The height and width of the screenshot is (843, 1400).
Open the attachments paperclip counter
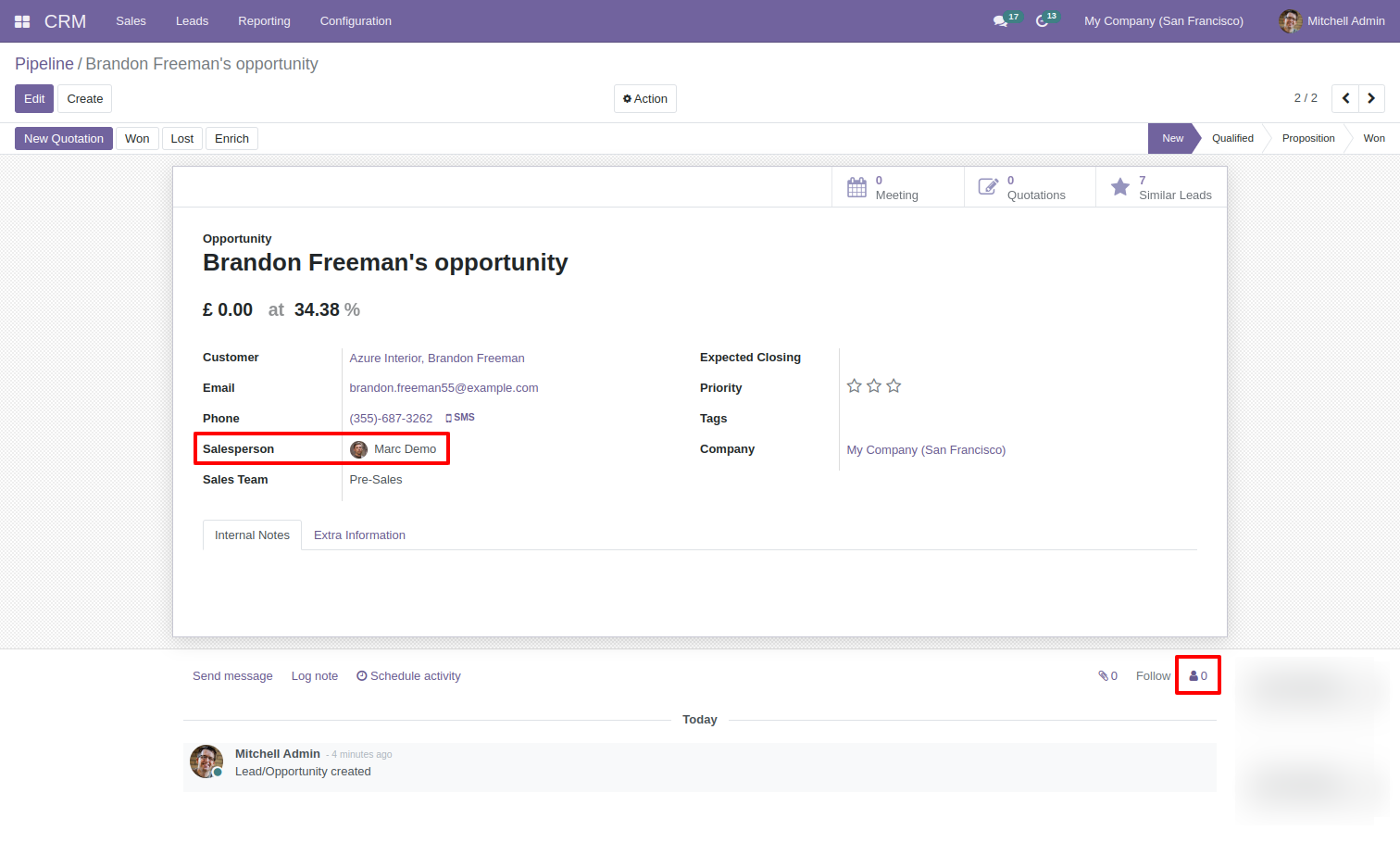click(1107, 676)
